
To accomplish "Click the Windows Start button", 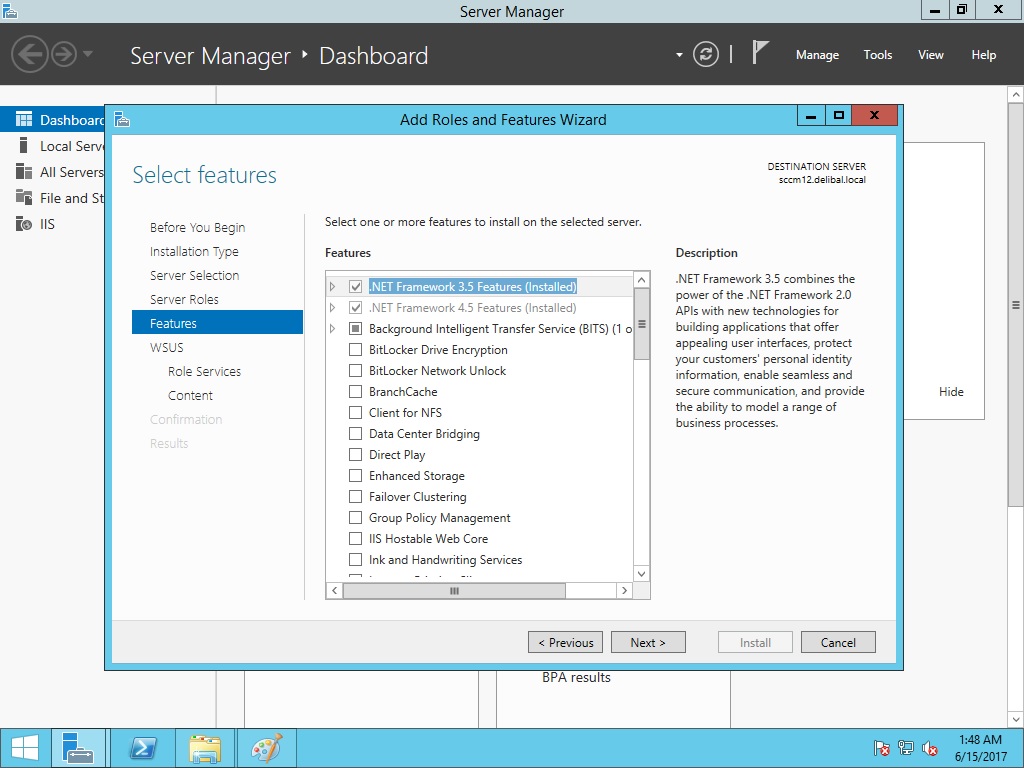I will pos(25,748).
